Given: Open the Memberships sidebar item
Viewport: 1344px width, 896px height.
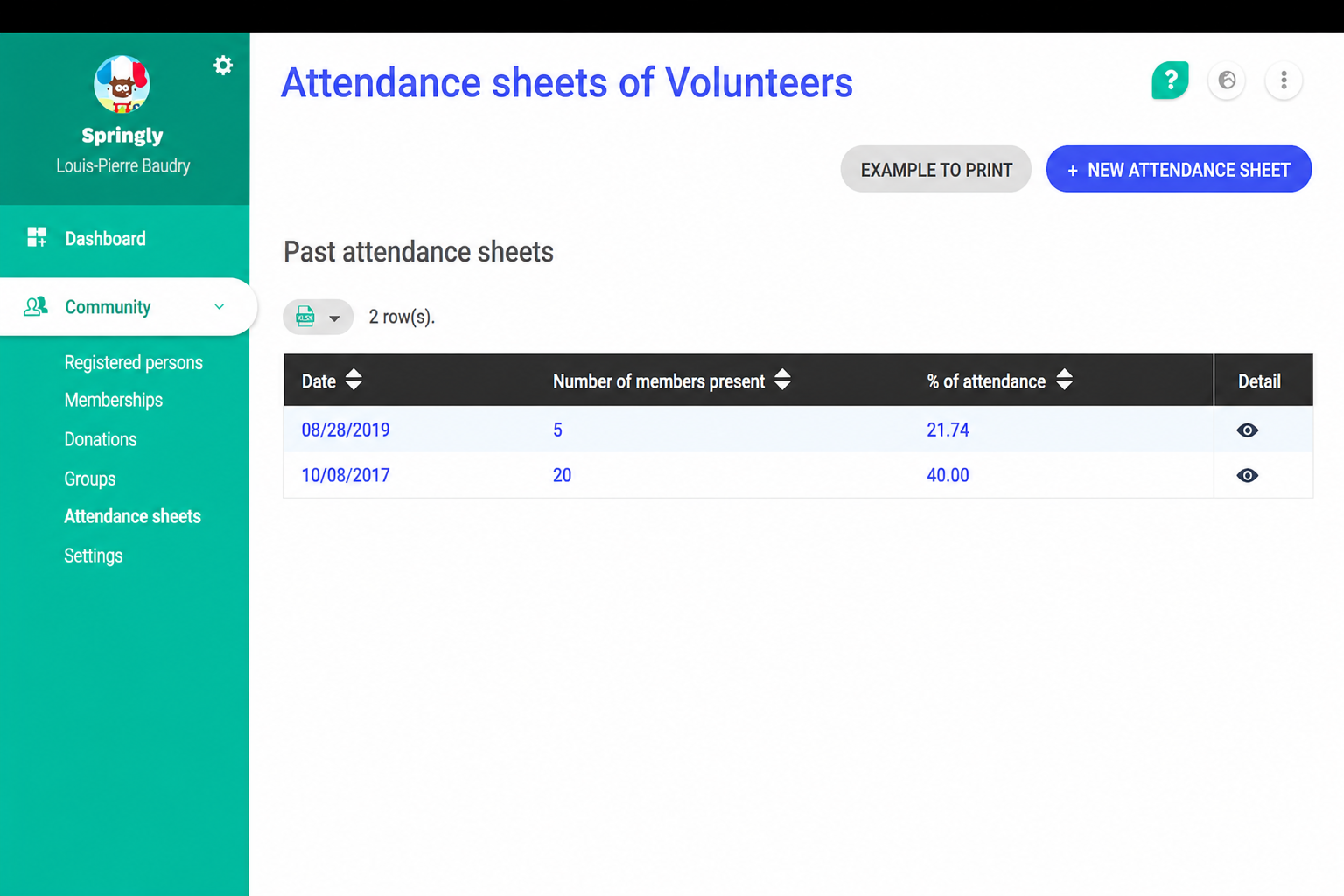Looking at the screenshot, I should click(113, 400).
